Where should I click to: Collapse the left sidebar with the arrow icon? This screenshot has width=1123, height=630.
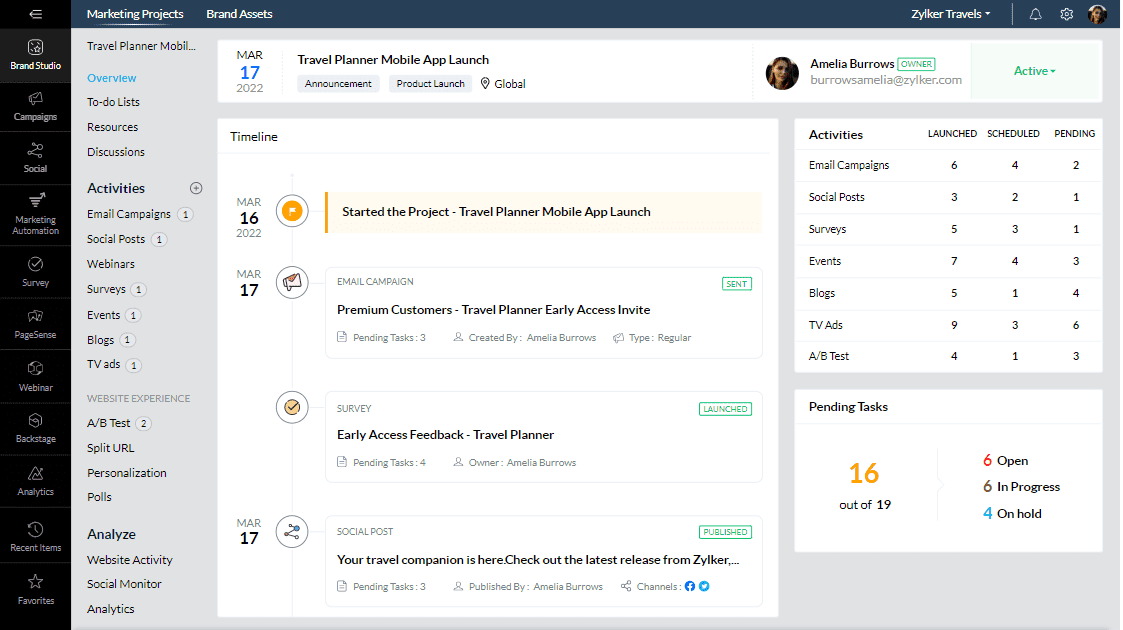[35, 14]
